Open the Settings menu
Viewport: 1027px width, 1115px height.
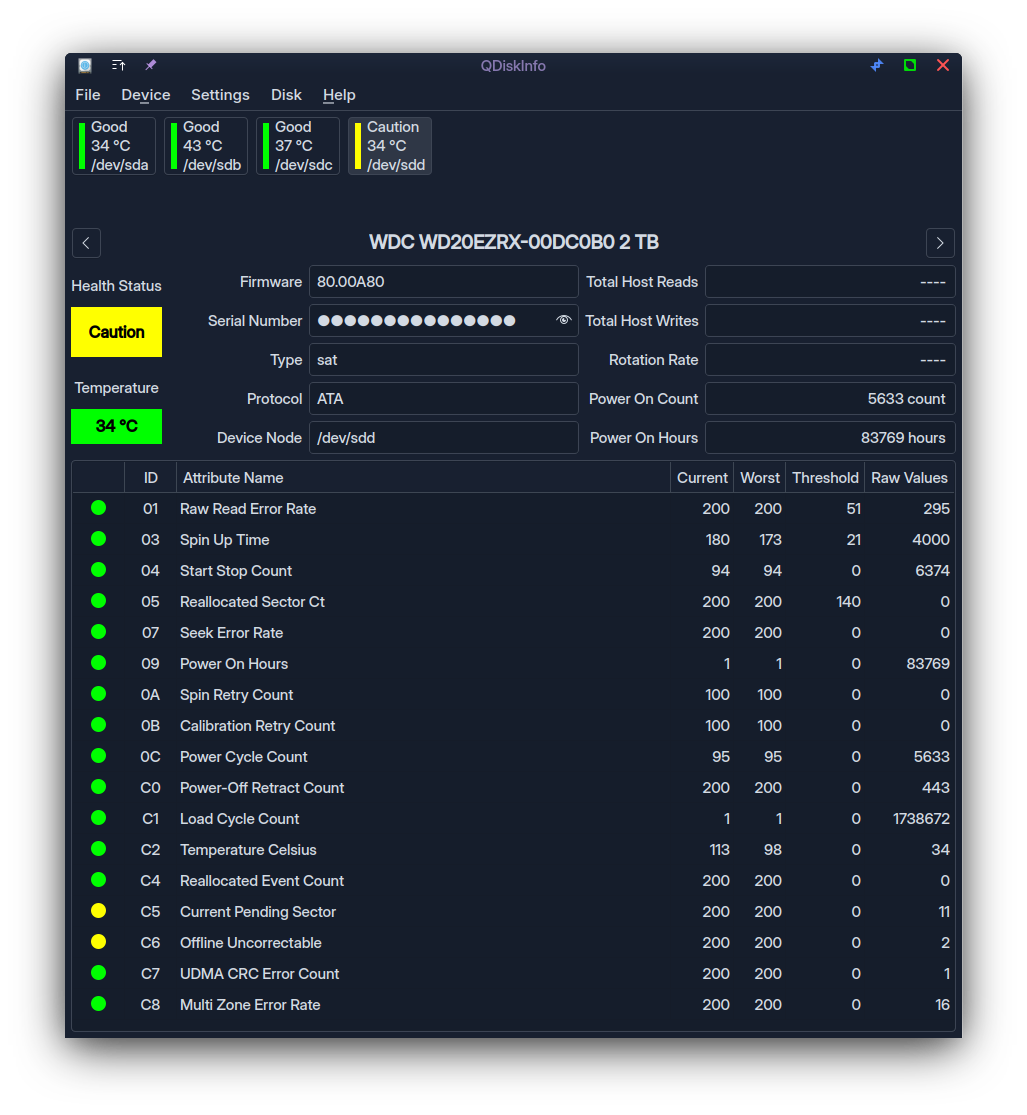coord(220,95)
